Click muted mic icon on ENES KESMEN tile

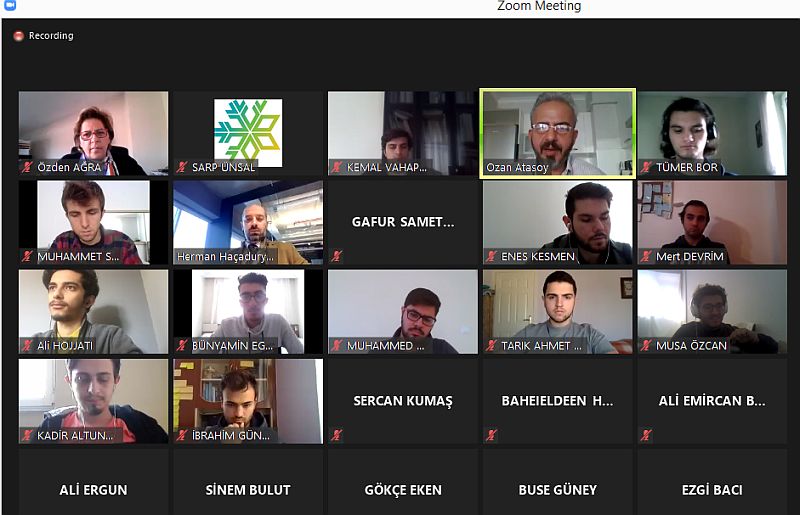(x=491, y=256)
